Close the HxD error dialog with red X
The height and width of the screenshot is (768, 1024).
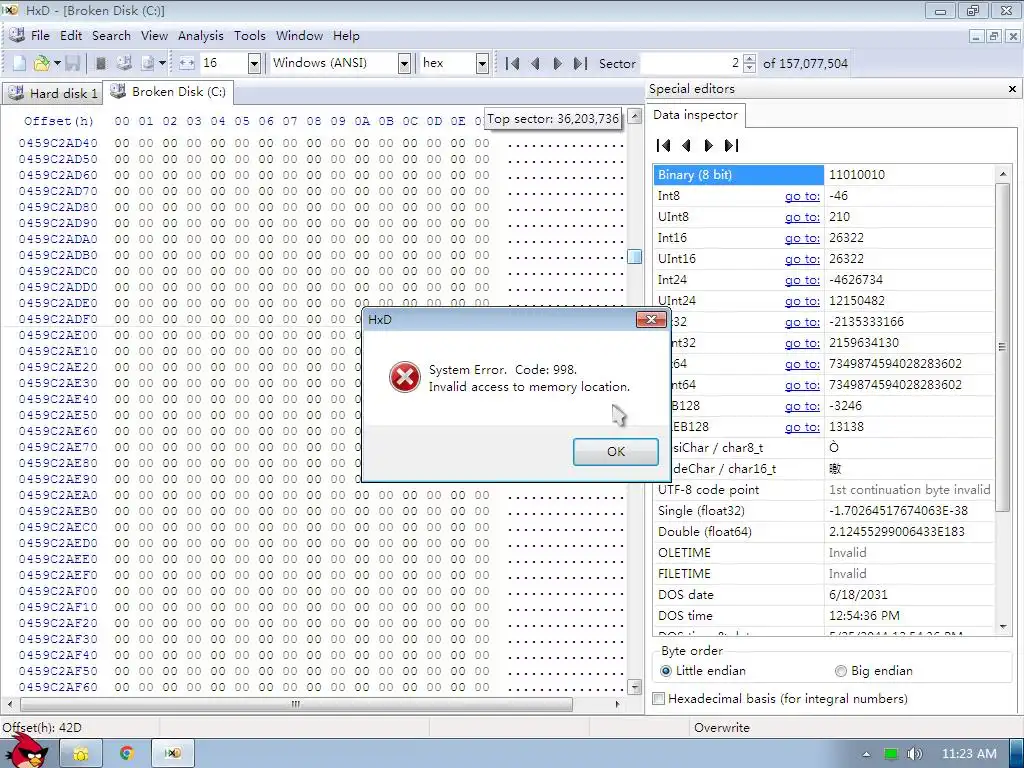(651, 319)
